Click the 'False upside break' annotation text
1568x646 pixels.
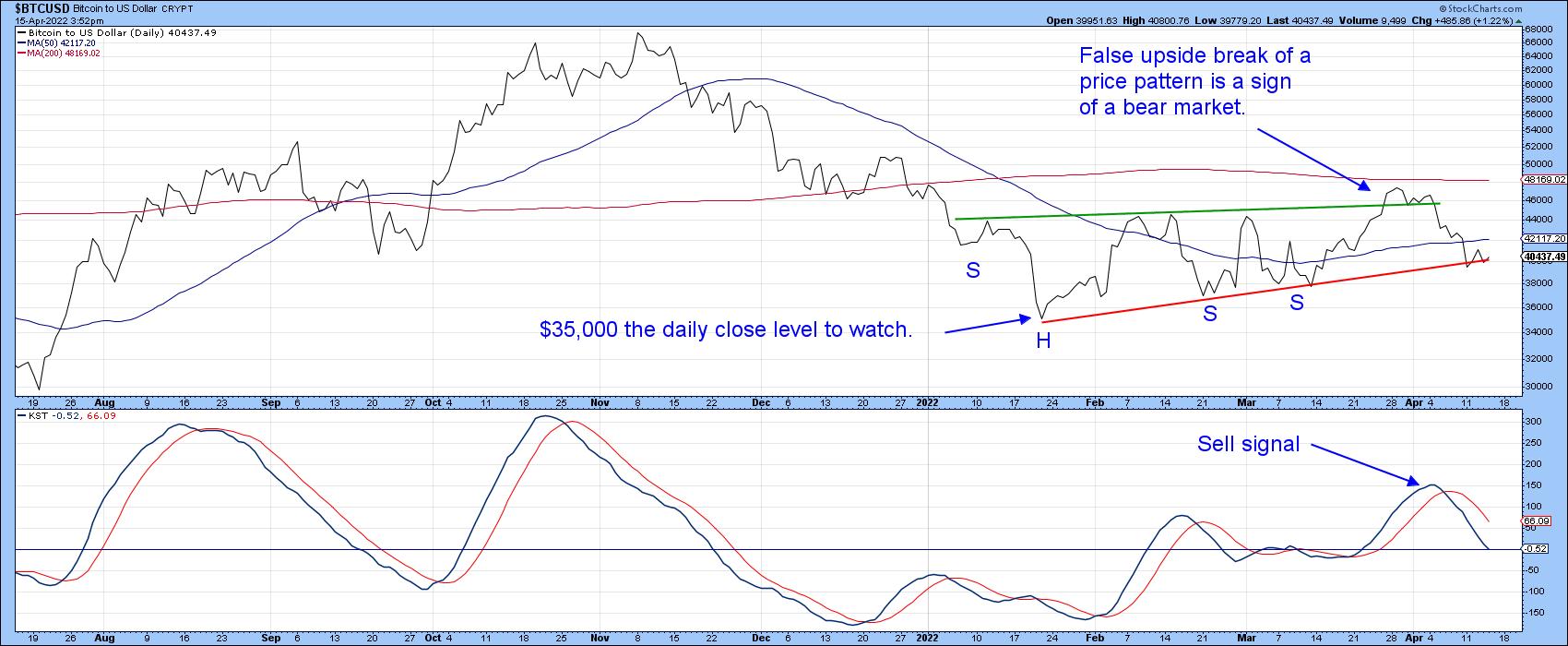pos(1194,82)
